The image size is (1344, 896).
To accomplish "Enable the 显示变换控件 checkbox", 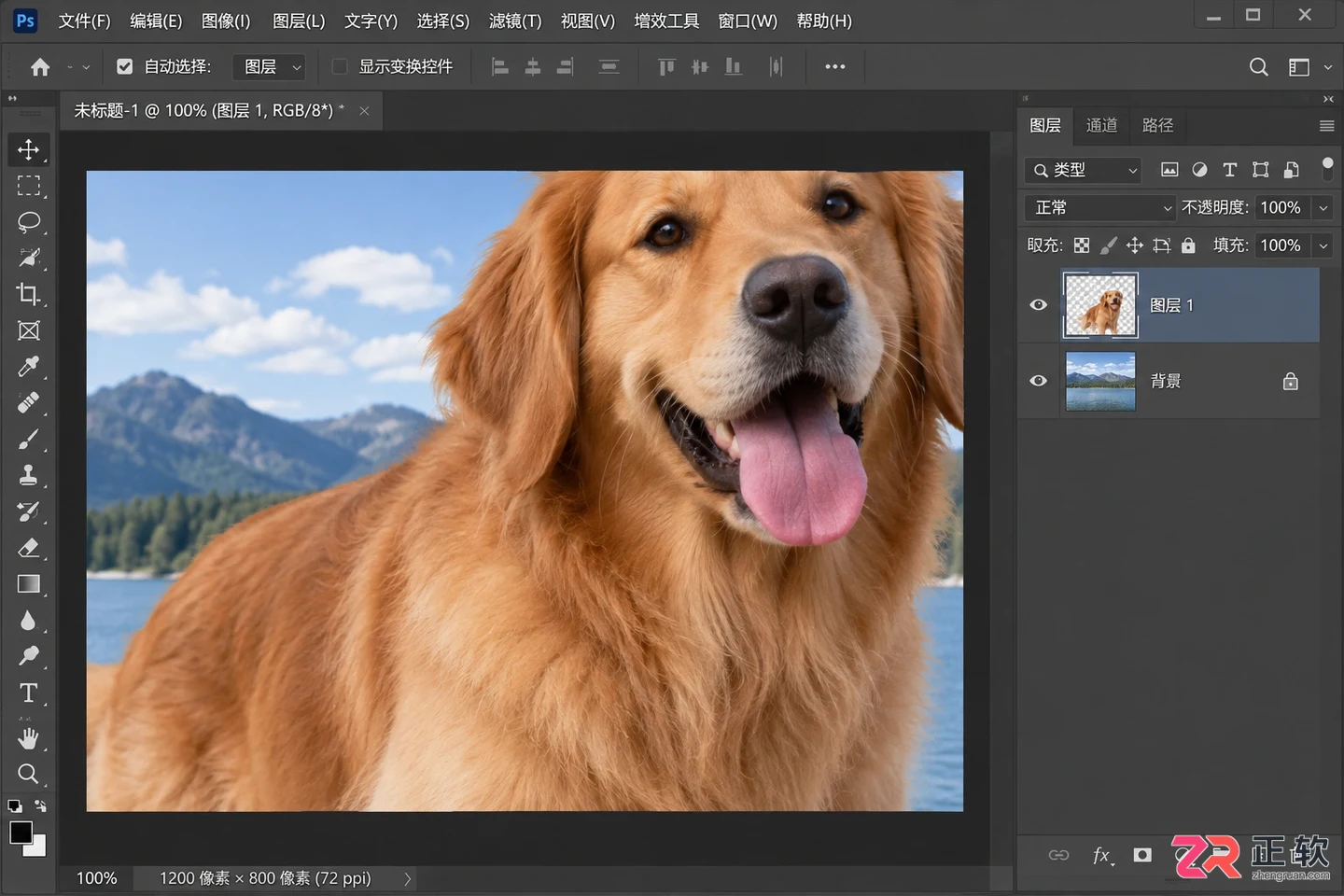I will tap(340, 66).
